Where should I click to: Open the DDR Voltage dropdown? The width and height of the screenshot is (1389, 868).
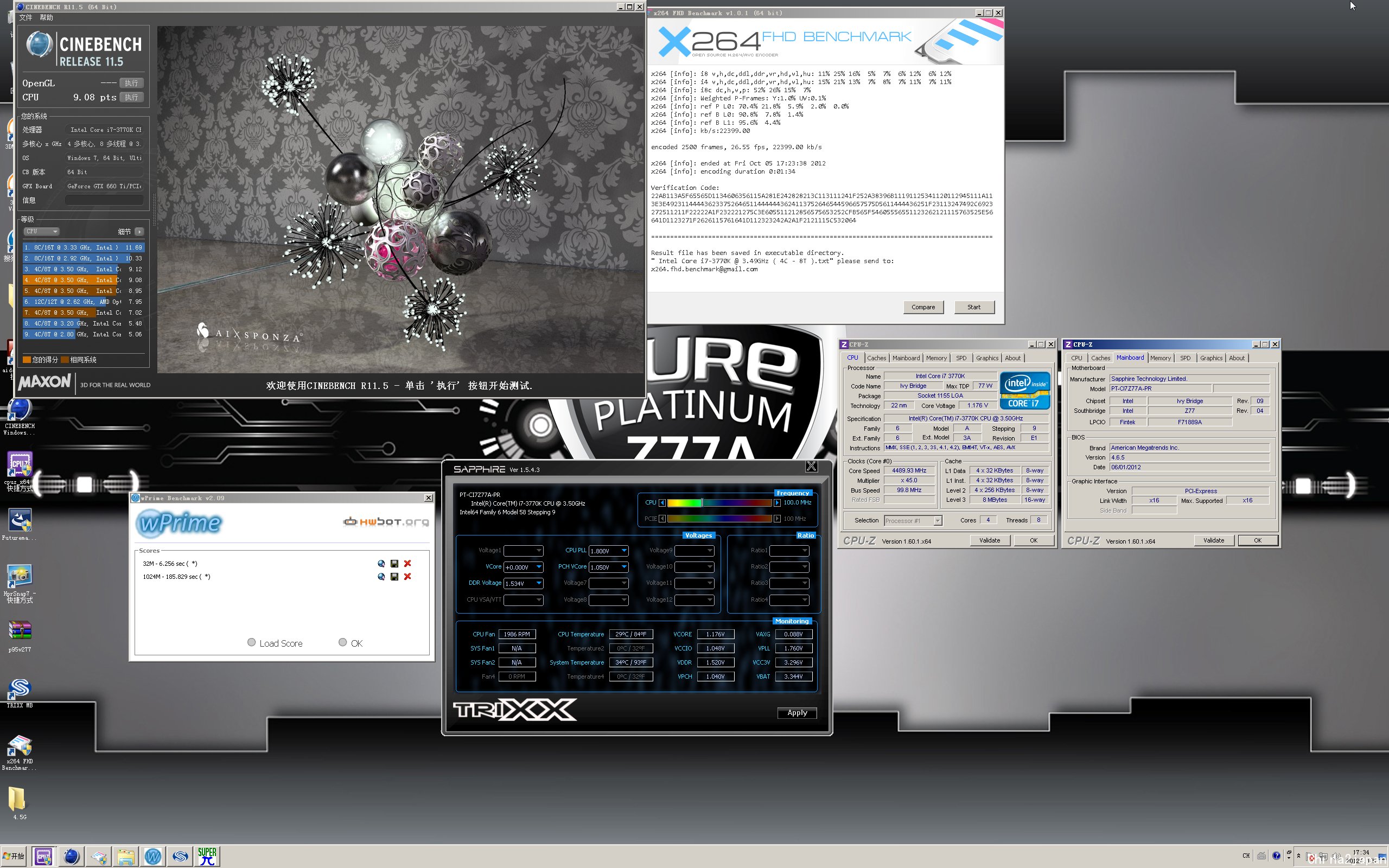click(523, 583)
